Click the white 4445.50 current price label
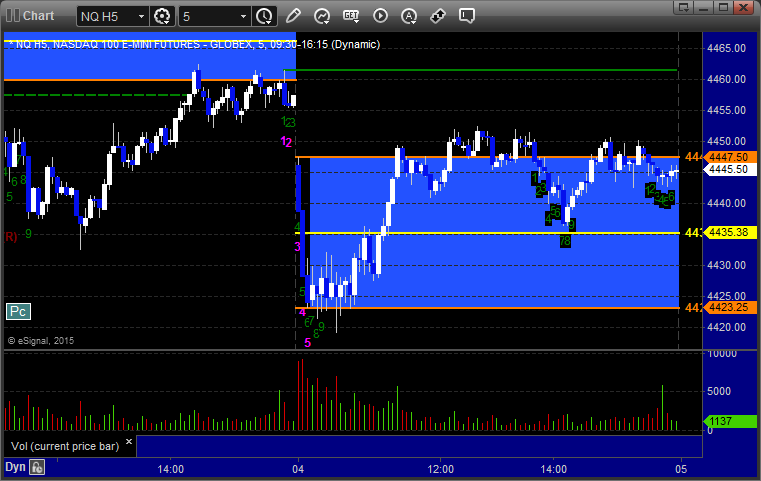This screenshot has height=481, width=761. pyautogui.click(x=730, y=169)
